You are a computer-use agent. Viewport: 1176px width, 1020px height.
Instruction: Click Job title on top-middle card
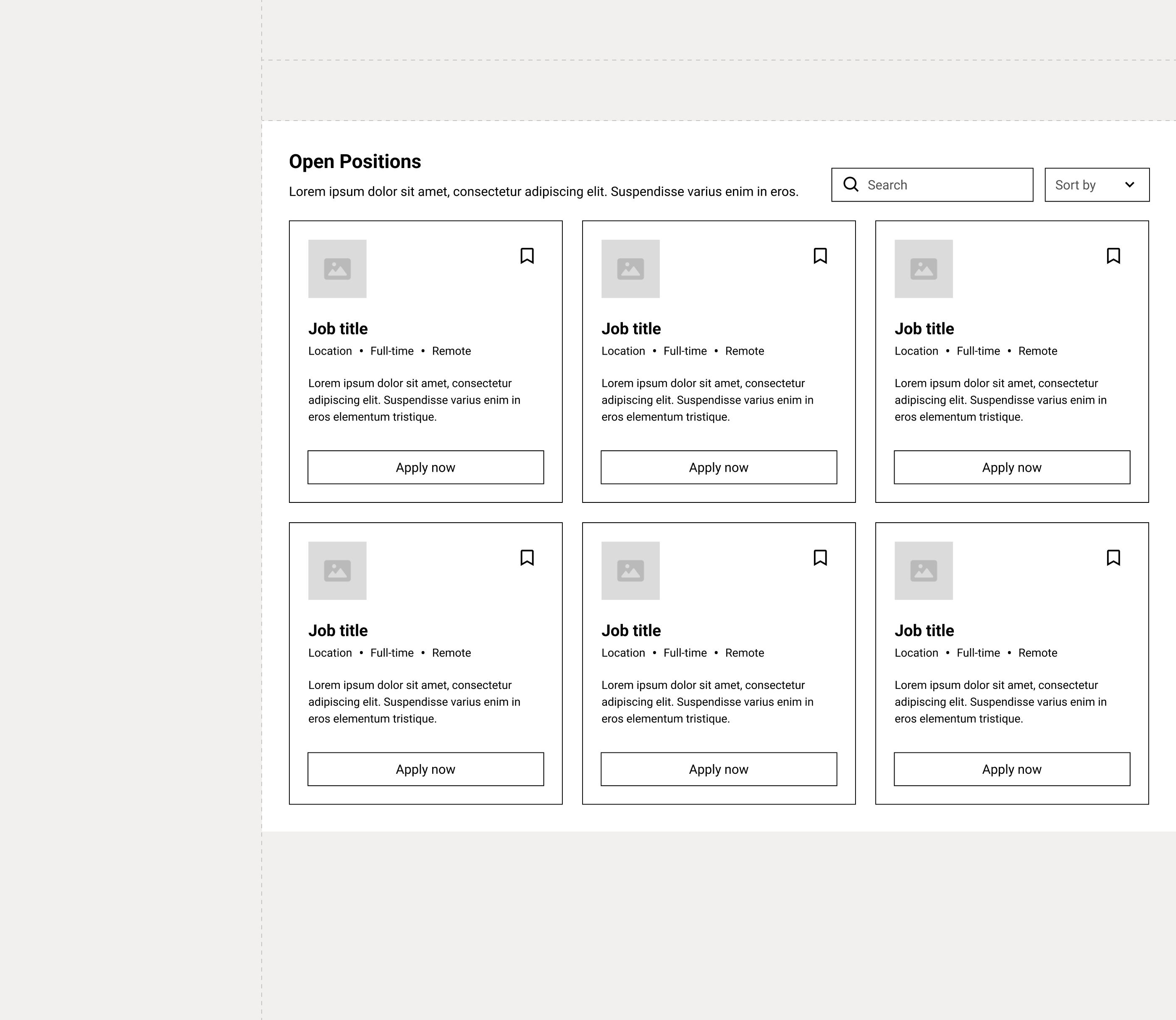click(631, 329)
